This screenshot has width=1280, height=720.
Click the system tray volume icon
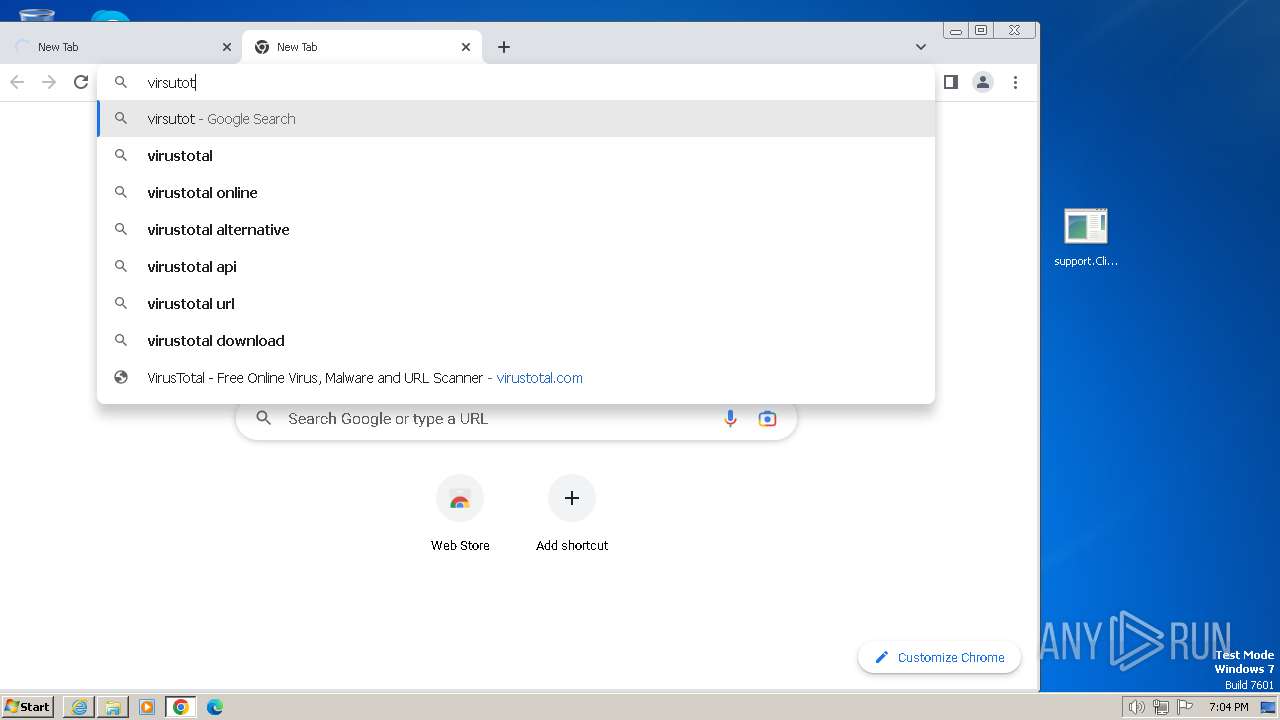pos(1136,707)
